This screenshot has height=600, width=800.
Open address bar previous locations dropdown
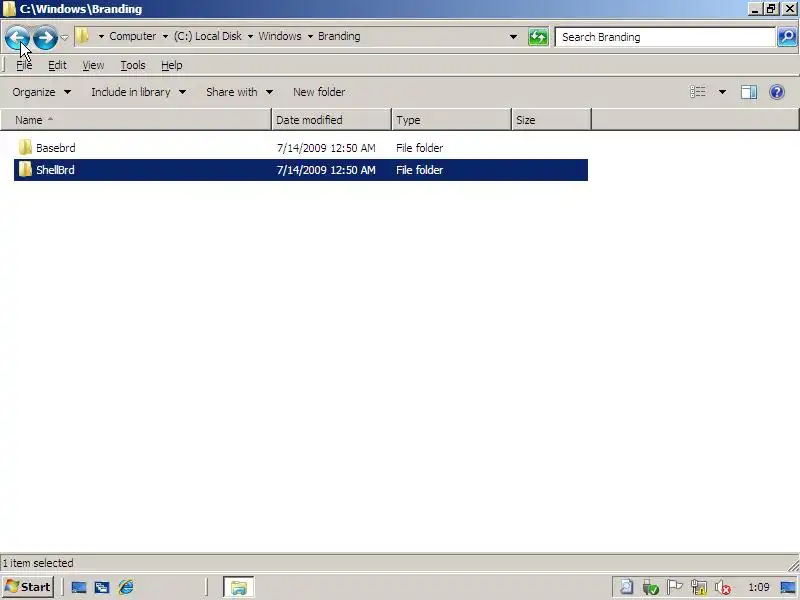[x=513, y=37]
